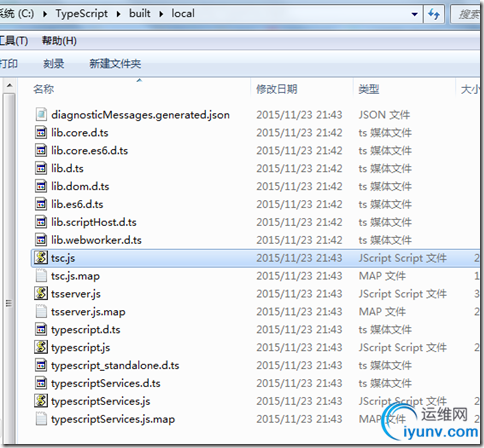Image resolution: width=484 pixels, height=448 pixels.
Task: Open the 工具(T) menu
Action: tap(14, 41)
